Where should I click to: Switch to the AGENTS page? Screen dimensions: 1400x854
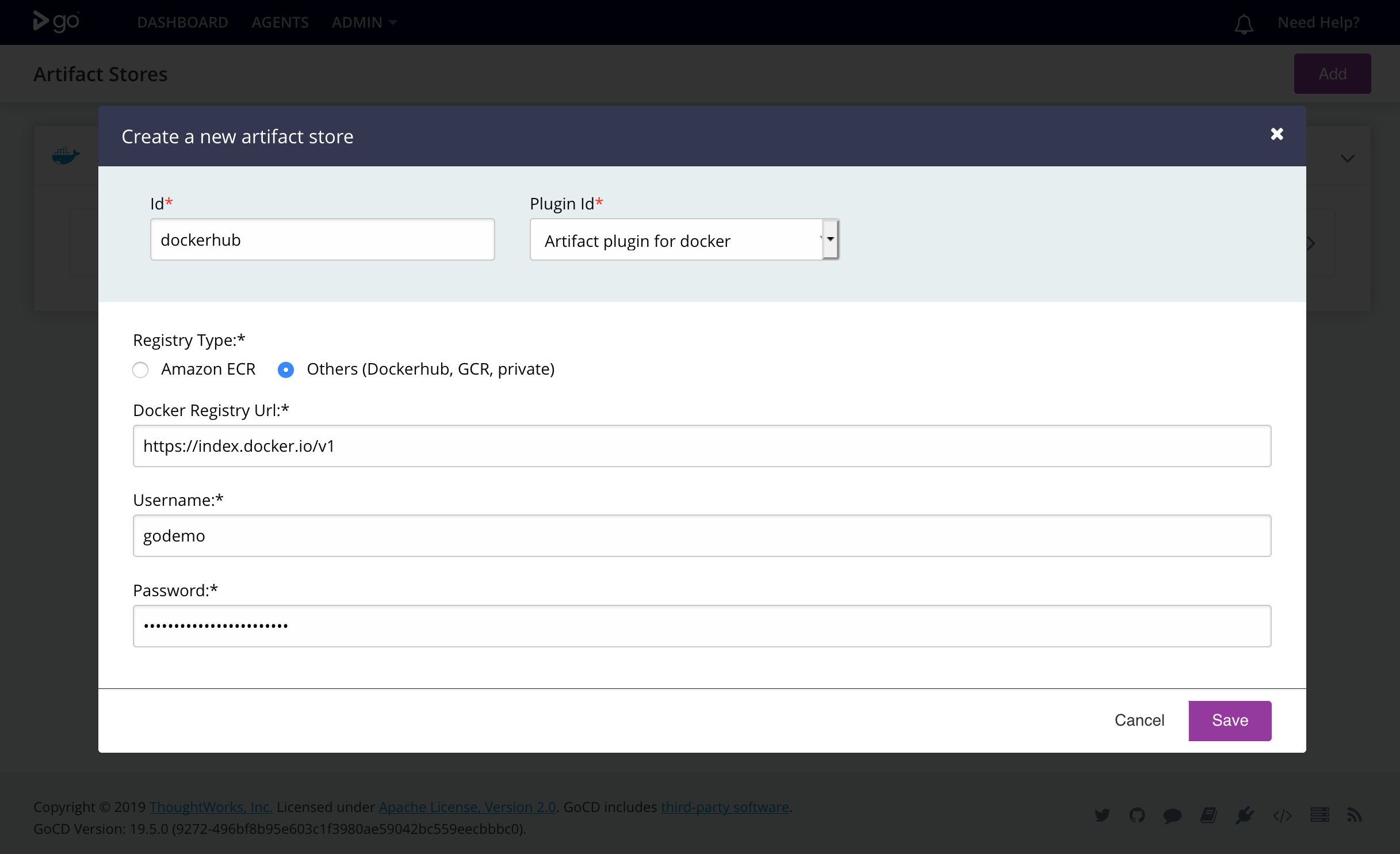point(280,22)
